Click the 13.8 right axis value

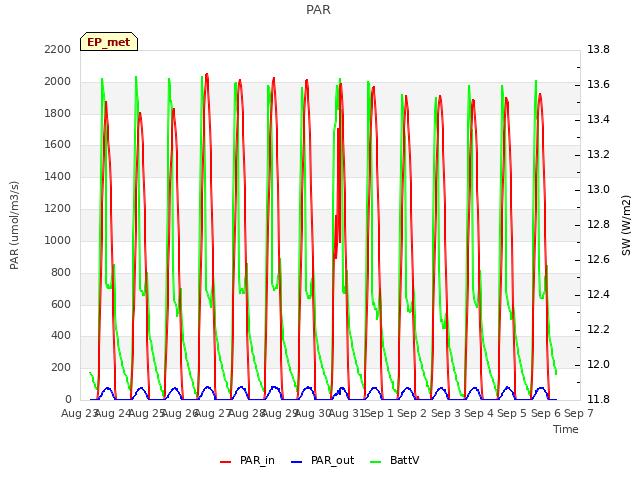coord(598,49)
